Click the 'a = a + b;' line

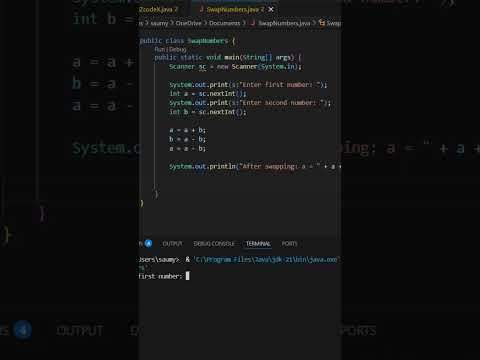click(x=187, y=130)
